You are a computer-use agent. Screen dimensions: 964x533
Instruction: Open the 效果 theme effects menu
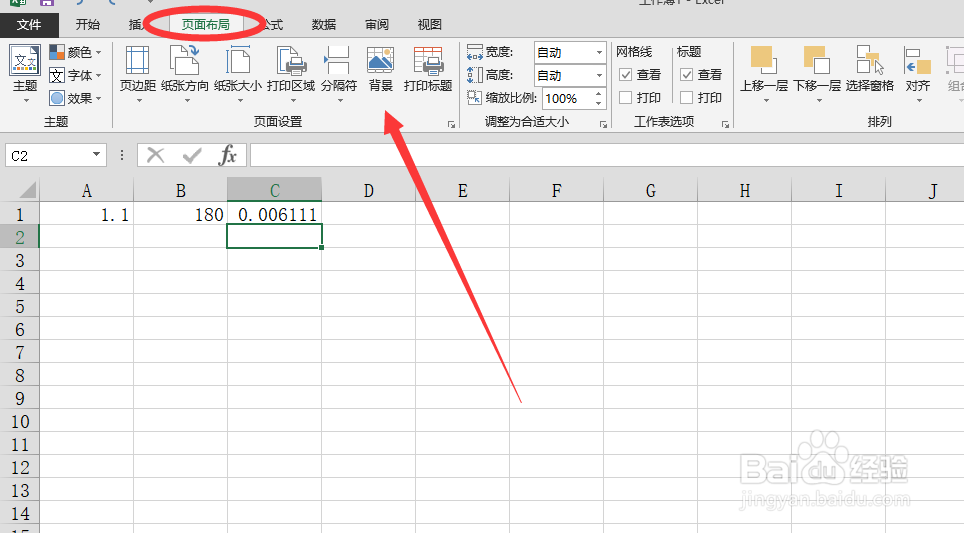coord(75,98)
